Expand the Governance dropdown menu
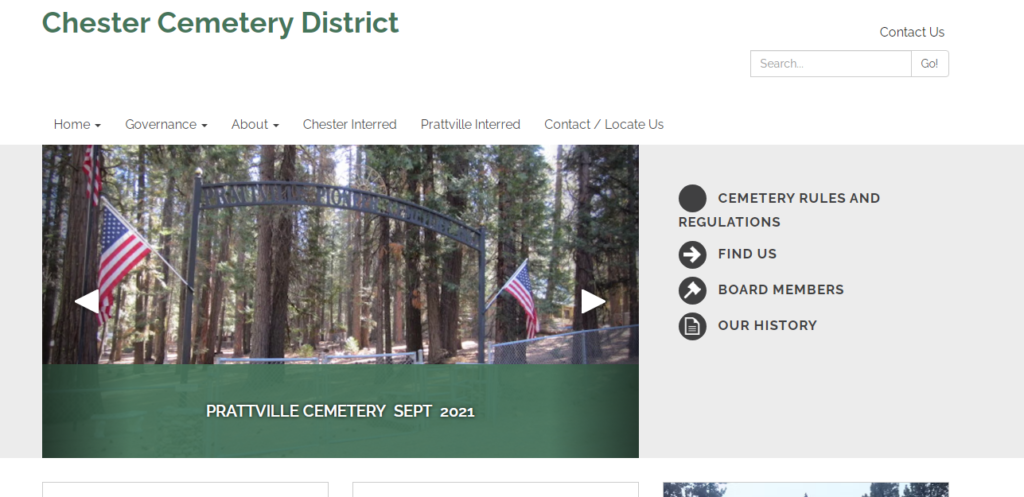The height and width of the screenshot is (497, 1024). (x=166, y=124)
